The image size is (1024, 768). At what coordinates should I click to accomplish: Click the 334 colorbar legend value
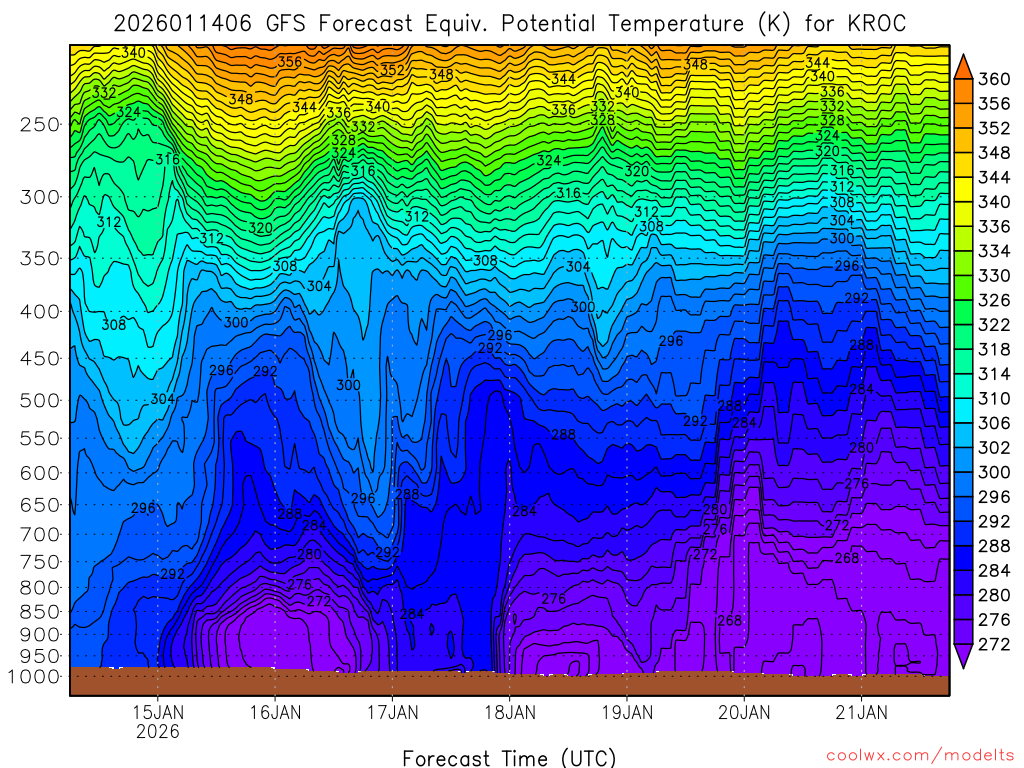(994, 251)
